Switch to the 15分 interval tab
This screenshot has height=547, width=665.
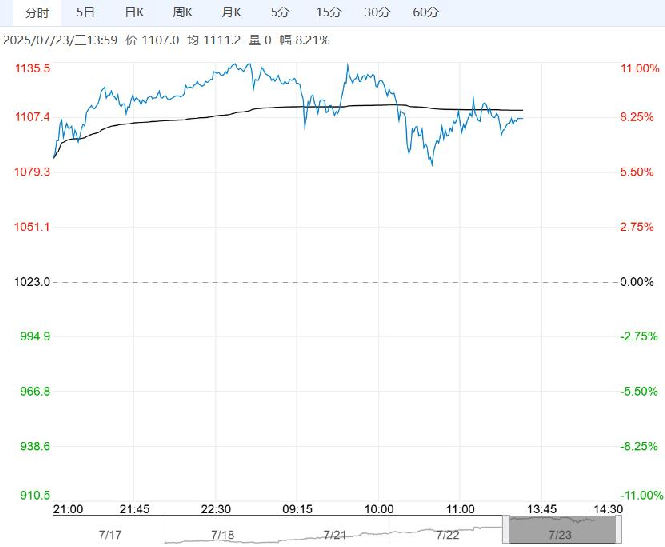point(328,12)
